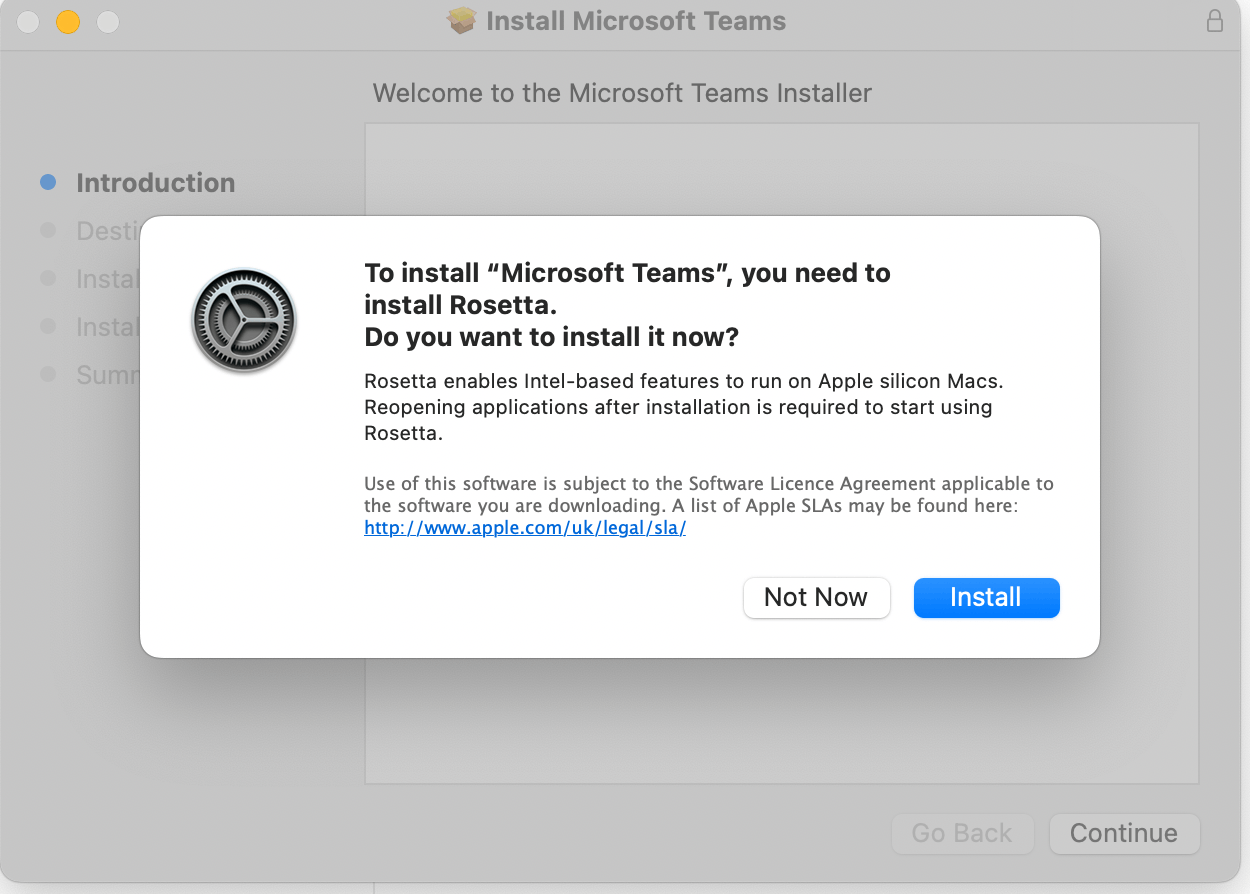Select the Introduction step in the sidebar
This screenshot has height=894, width=1250.
point(156,183)
